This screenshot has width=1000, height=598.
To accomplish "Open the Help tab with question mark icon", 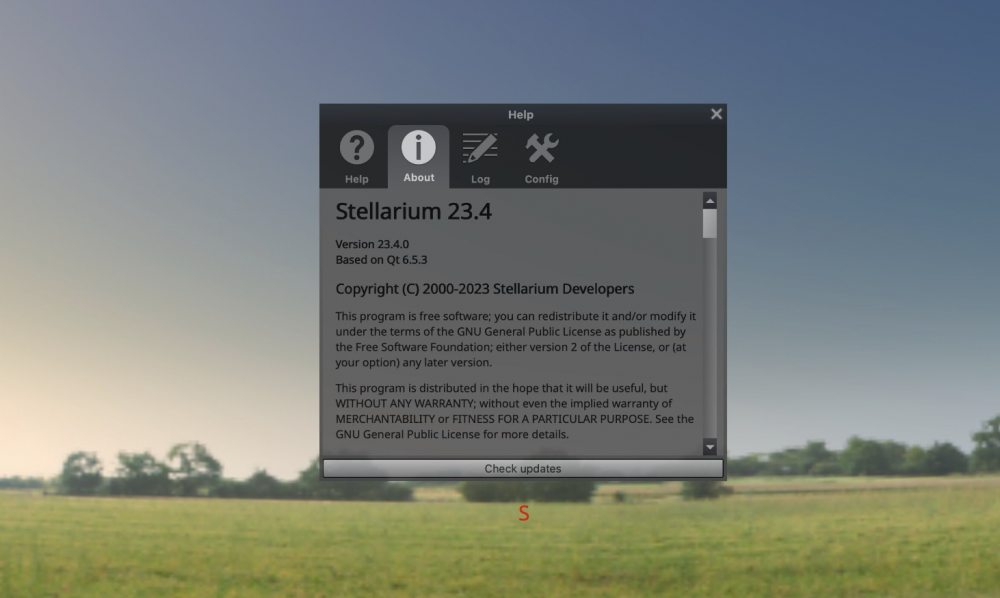I will (357, 157).
